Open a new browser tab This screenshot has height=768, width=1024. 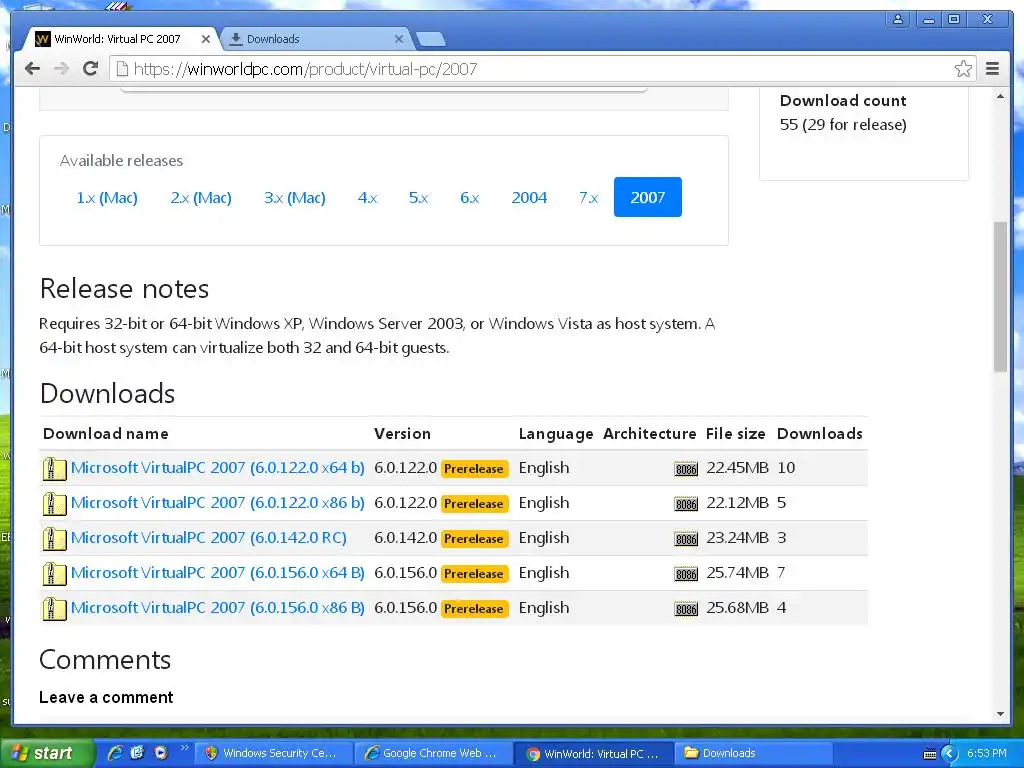pyautogui.click(x=430, y=39)
